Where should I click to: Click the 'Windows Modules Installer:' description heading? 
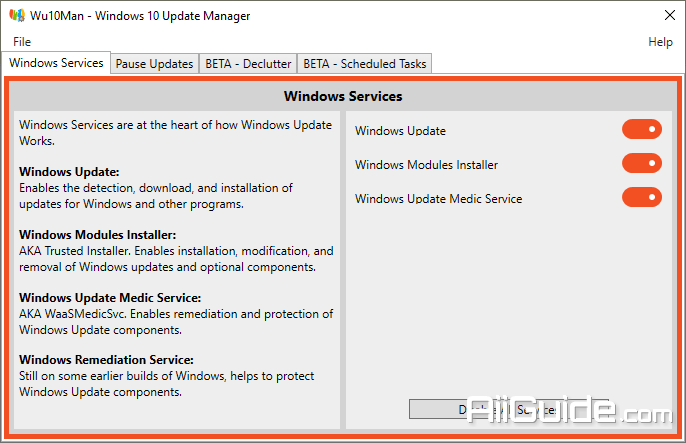(98, 235)
